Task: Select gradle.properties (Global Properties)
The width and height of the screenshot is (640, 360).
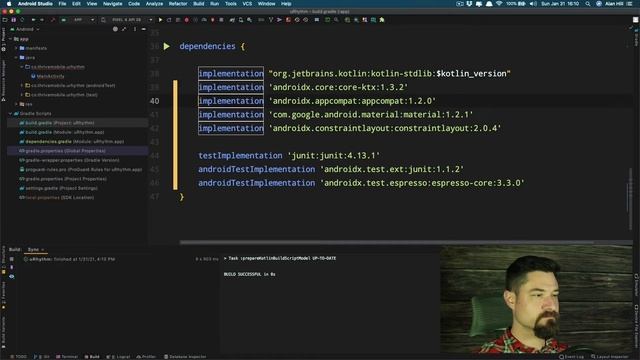Action: coord(62,151)
